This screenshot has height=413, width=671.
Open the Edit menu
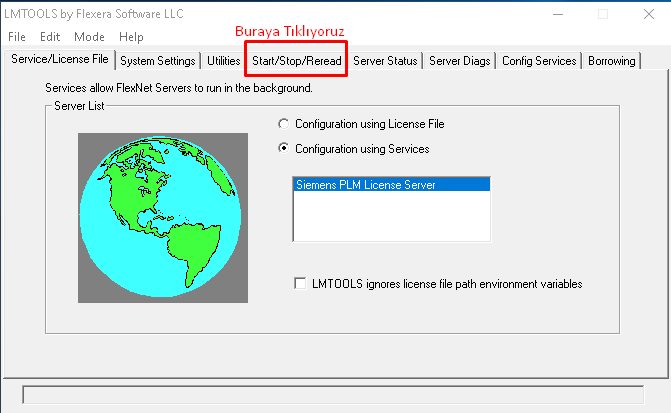pos(50,37)
